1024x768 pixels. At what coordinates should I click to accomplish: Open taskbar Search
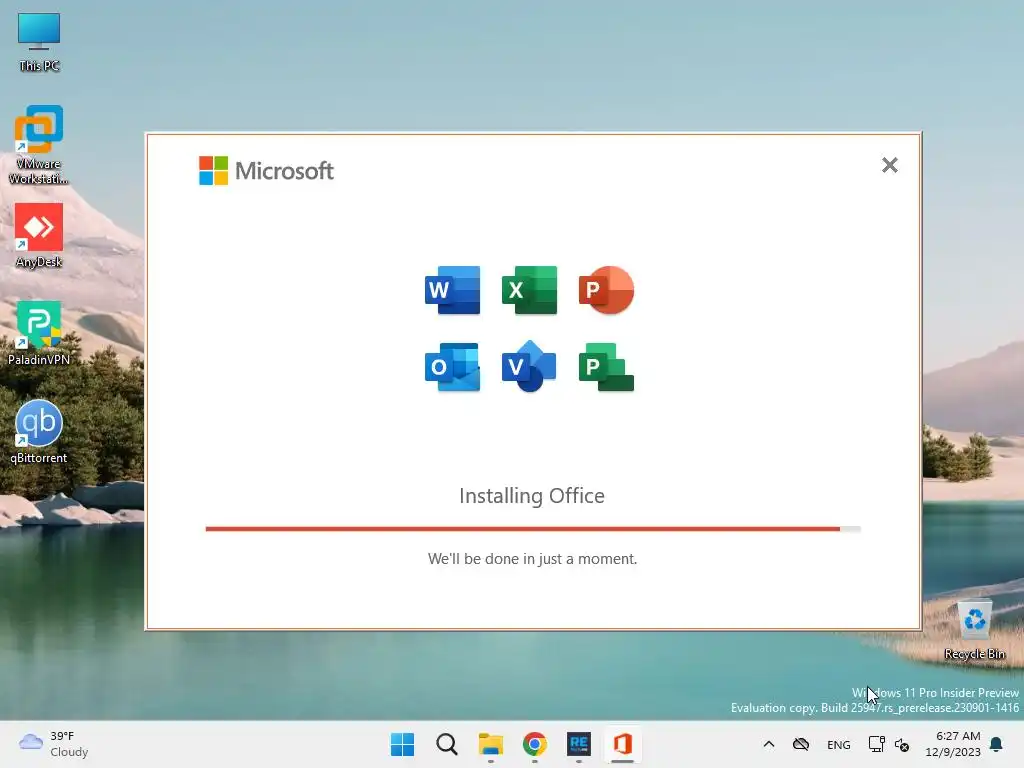[447, 744]
